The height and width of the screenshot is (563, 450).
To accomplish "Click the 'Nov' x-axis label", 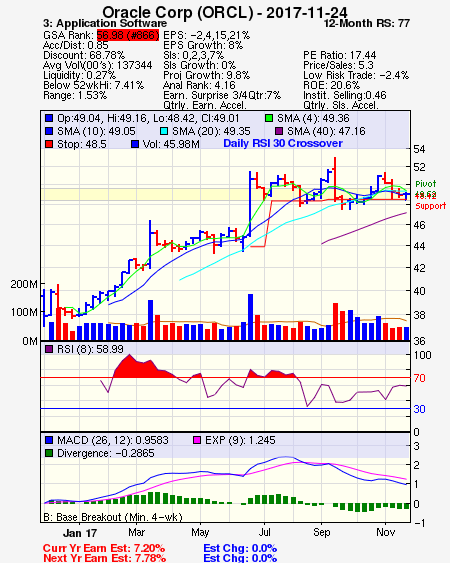I will [x=385, y=532].
